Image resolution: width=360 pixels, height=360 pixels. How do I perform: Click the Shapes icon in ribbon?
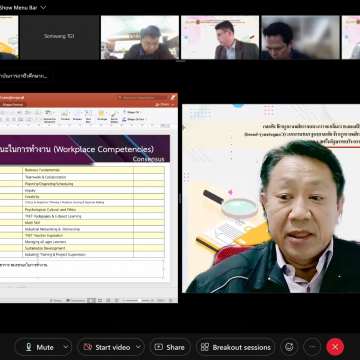(77, 115)
